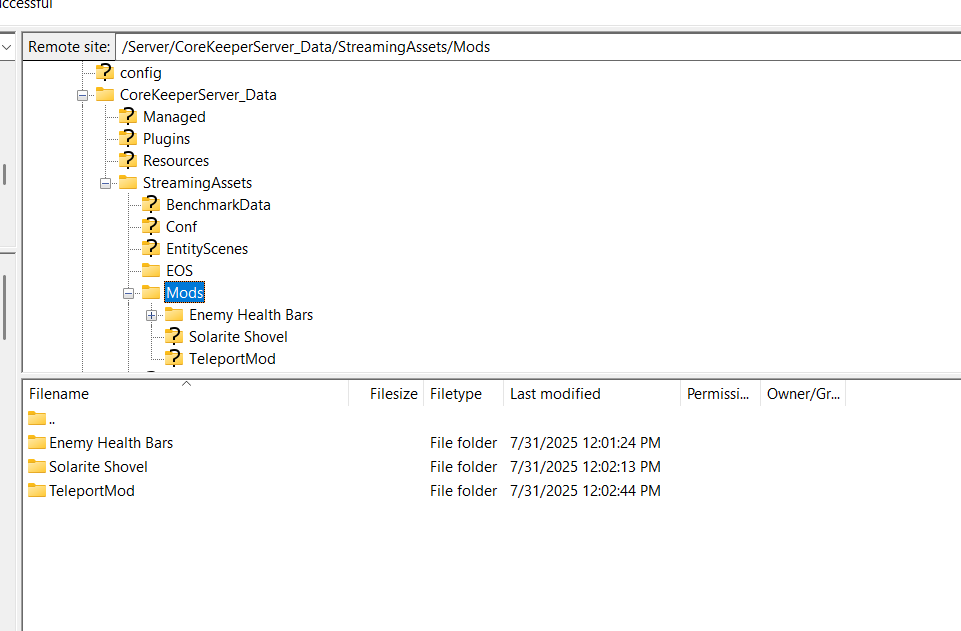Sort by the Filetype column header
The image size is (961, 631).
pyautogui.click(x=463, y=394)
